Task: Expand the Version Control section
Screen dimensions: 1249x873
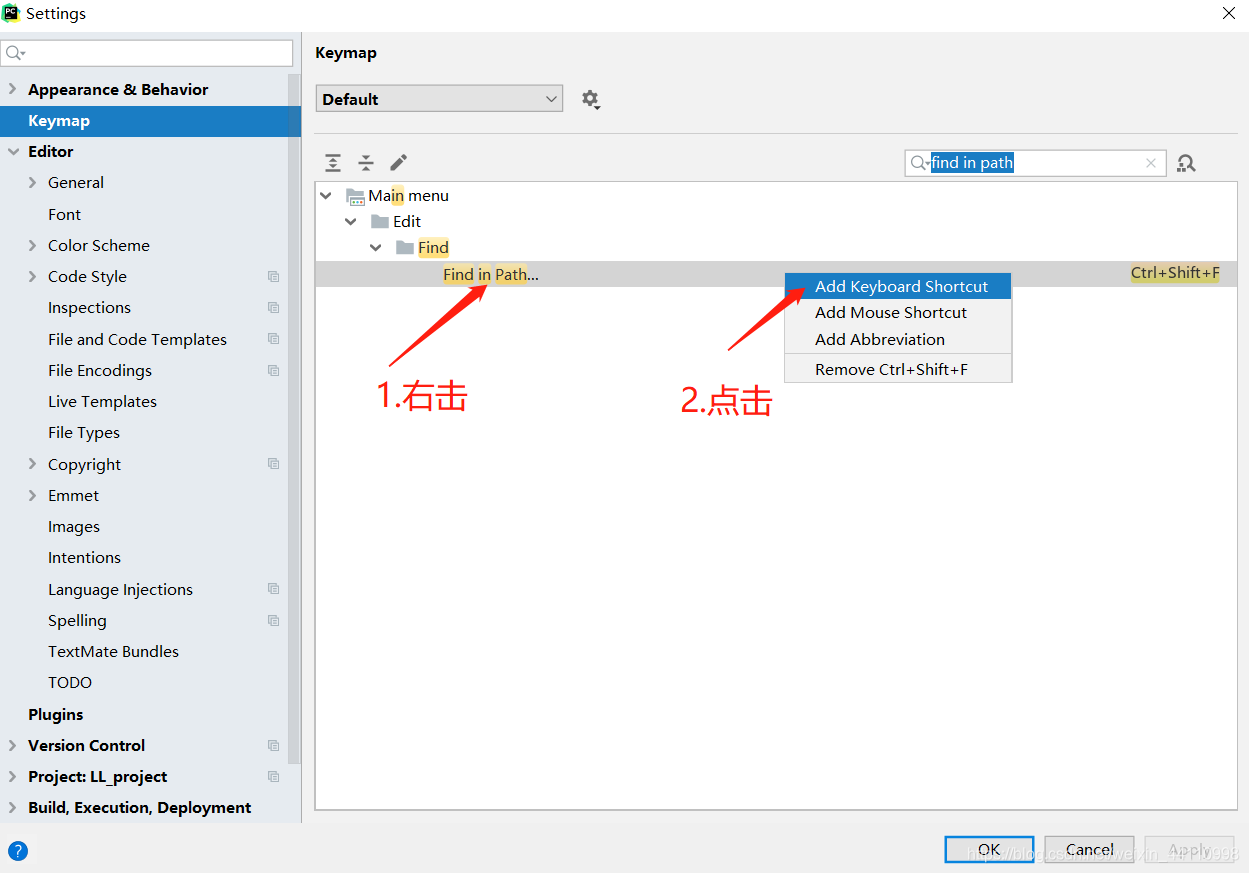Action: click(13, 745)
